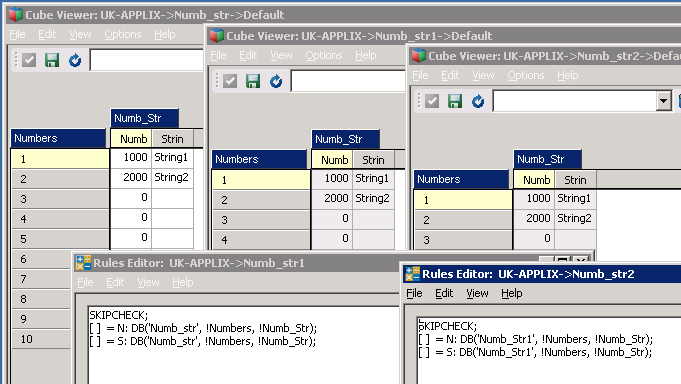Open Help menu in Rules Editor Numb_str2
681x384 pixels.
(512, 293)
